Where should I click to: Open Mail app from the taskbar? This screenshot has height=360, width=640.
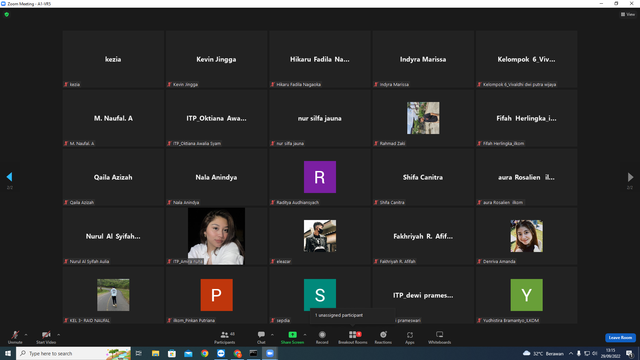pyautogui.click(x=188, y=353)
